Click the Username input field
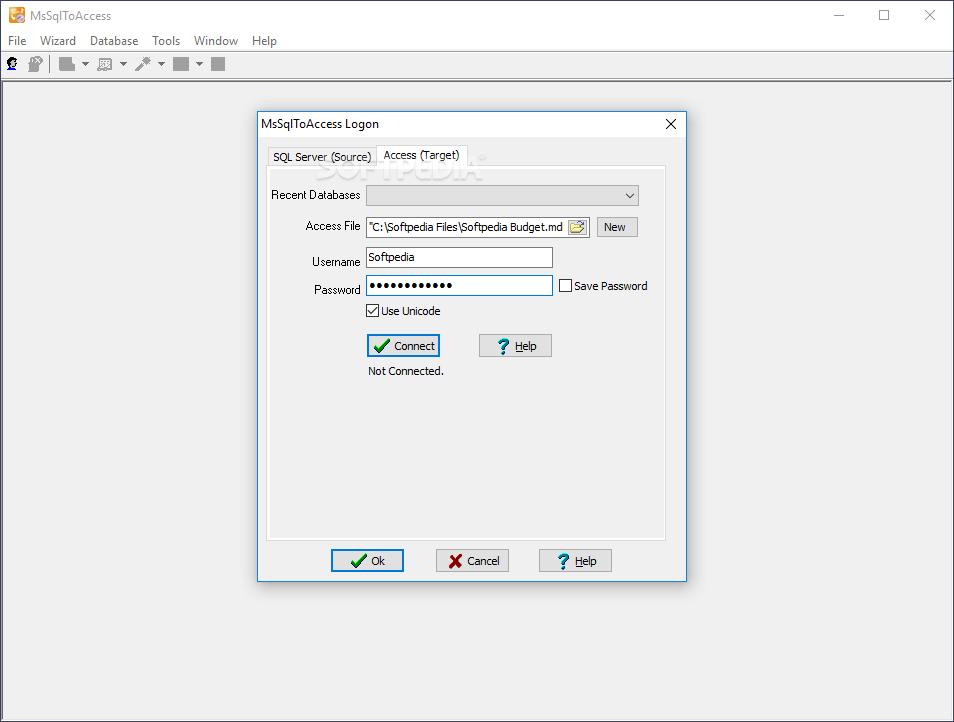The width and height of the screenshot is (954, 722). 459,257
